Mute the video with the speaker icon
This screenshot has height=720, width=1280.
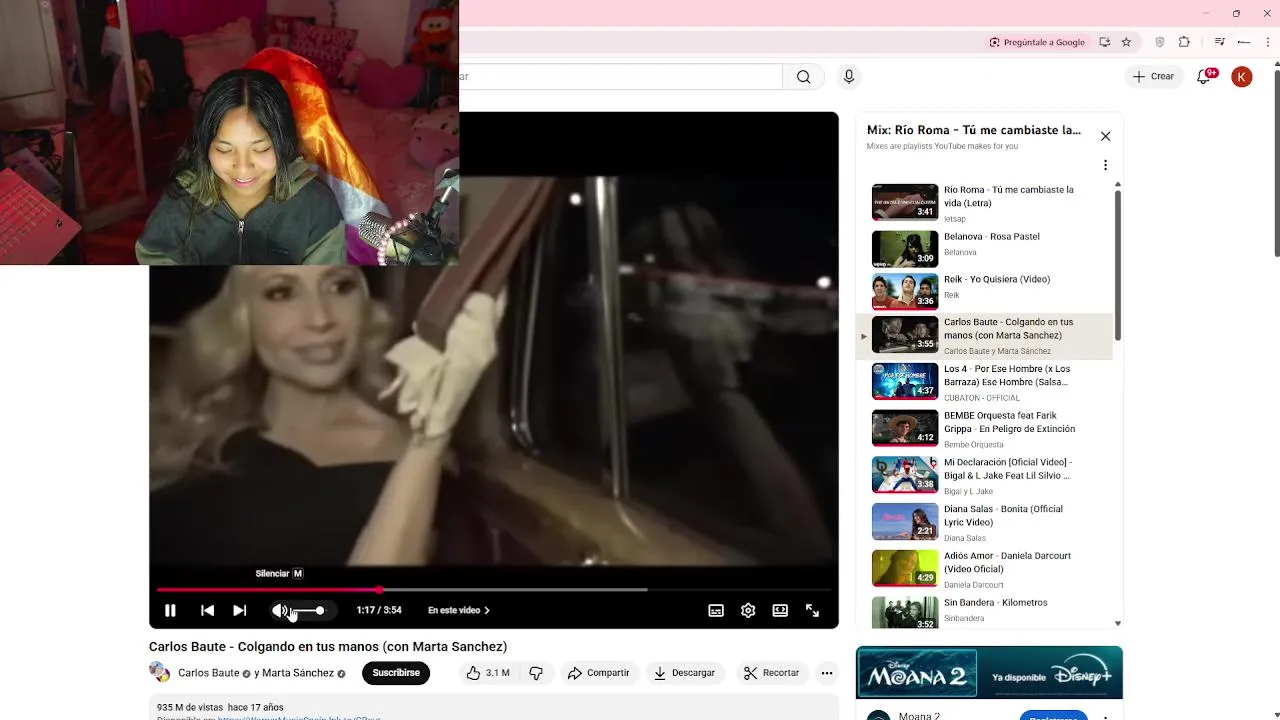pos(280,610)
